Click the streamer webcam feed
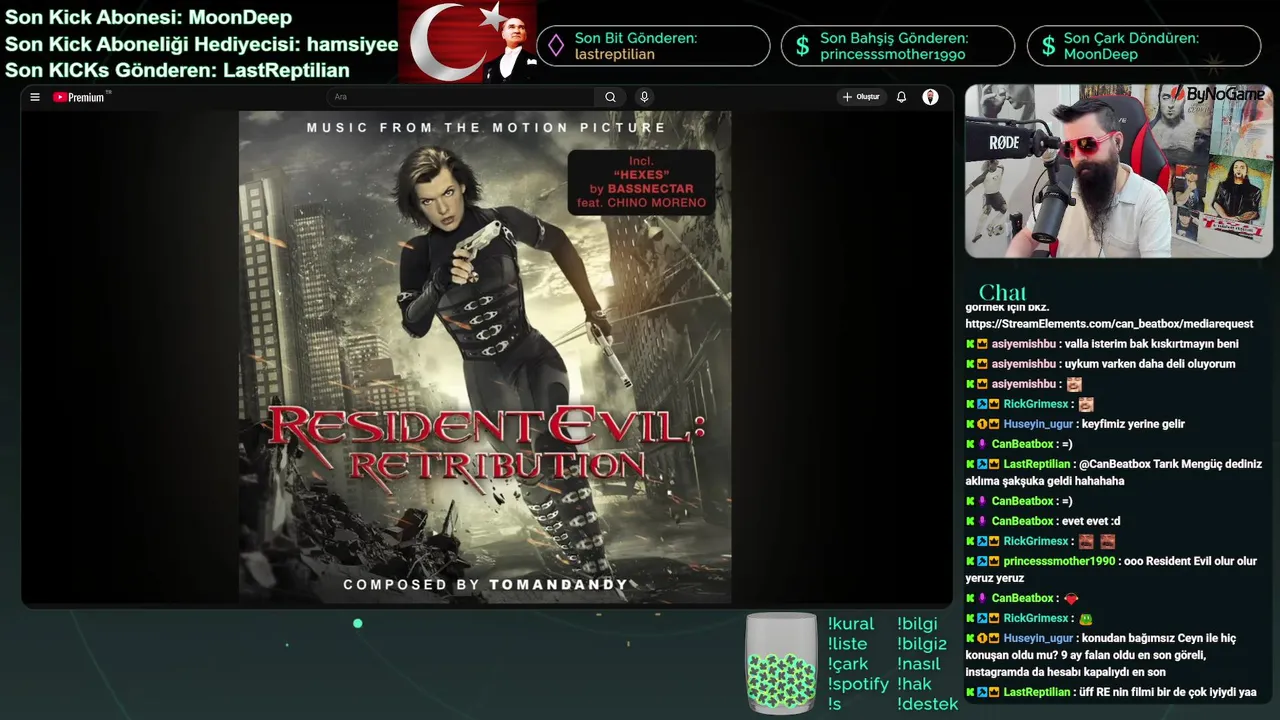The image size is (1280, 720). click(1118, 171)
